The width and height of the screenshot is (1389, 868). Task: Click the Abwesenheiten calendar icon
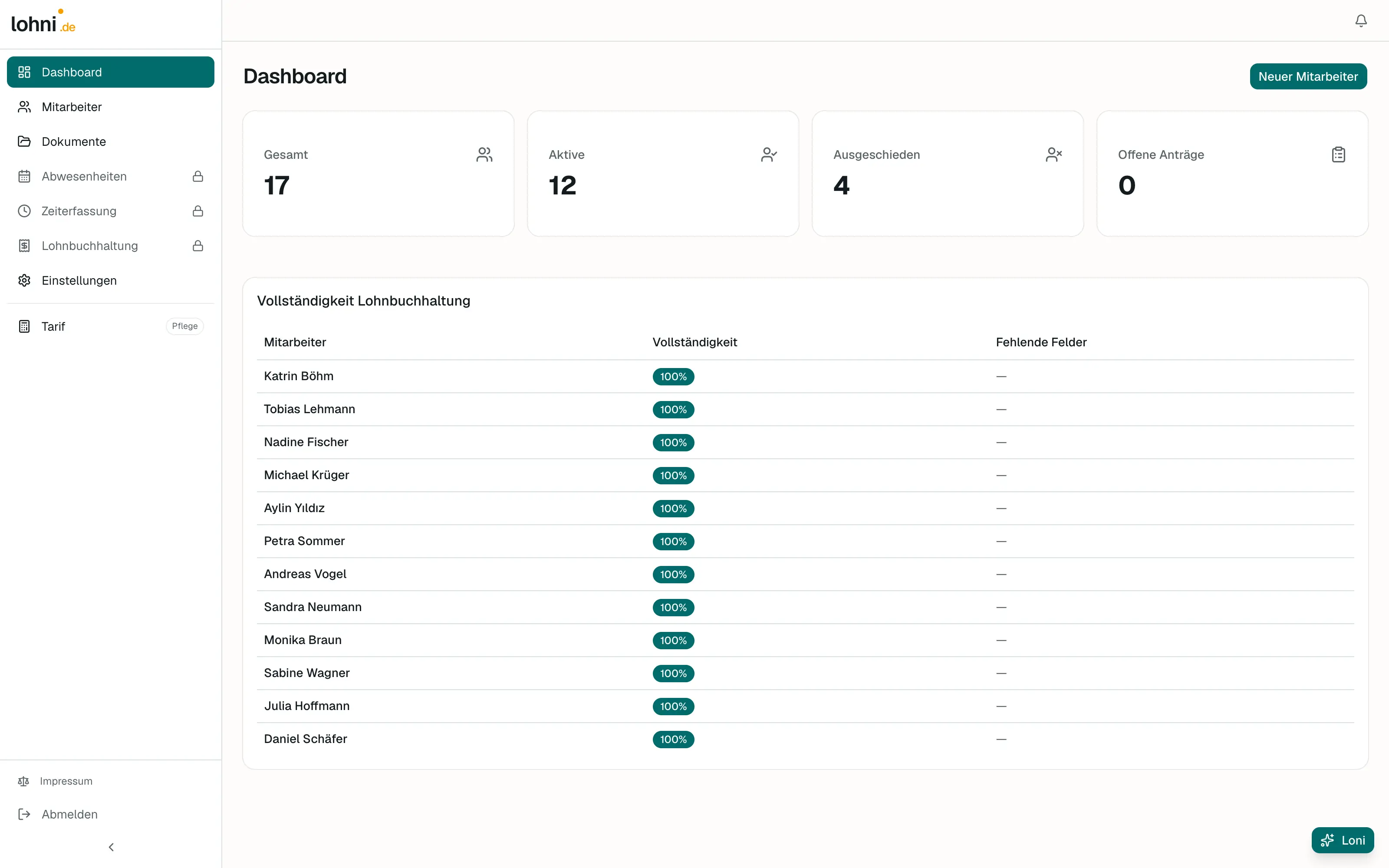[24, 176]
